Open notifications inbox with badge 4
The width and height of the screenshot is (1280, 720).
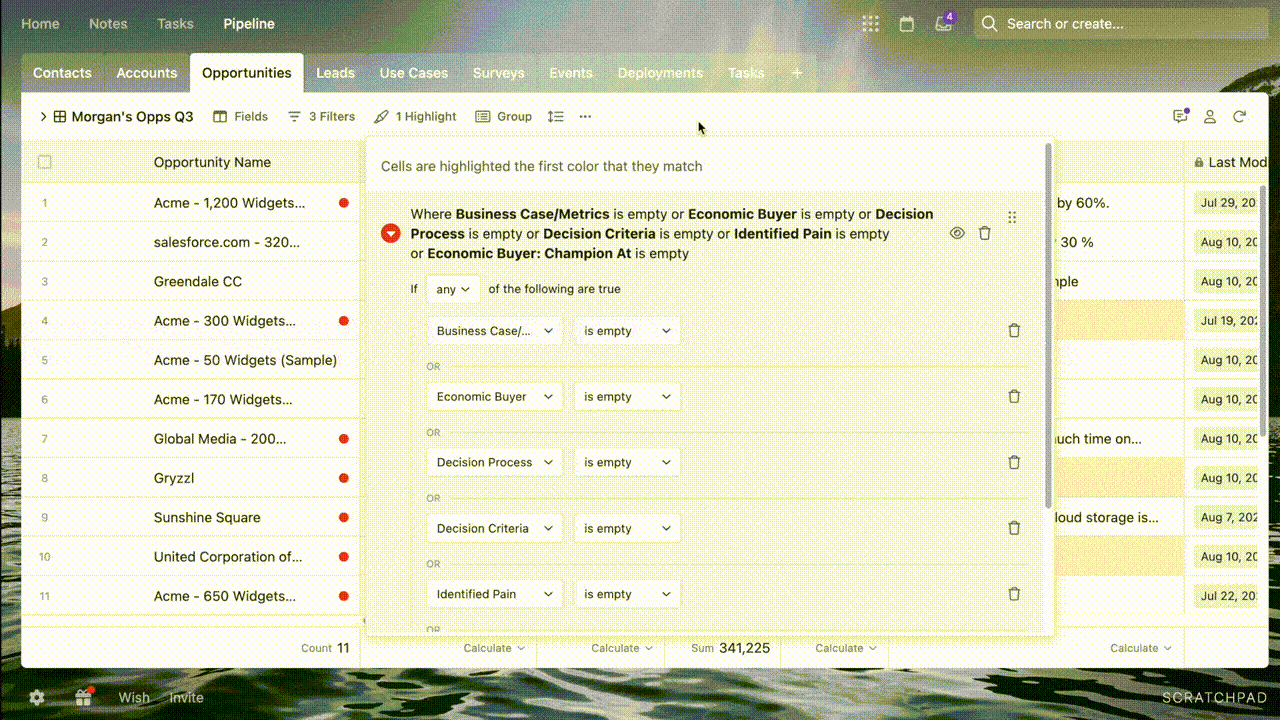point(944,23)
